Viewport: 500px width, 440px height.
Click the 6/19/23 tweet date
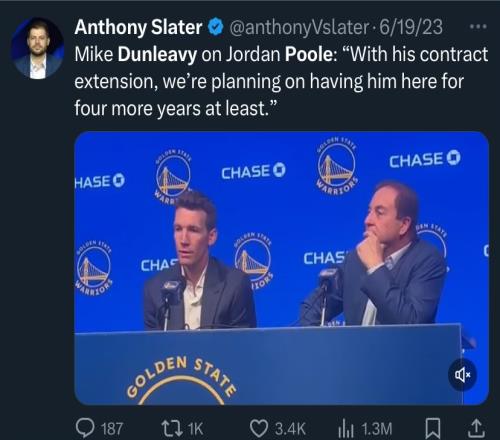point(411,27)
